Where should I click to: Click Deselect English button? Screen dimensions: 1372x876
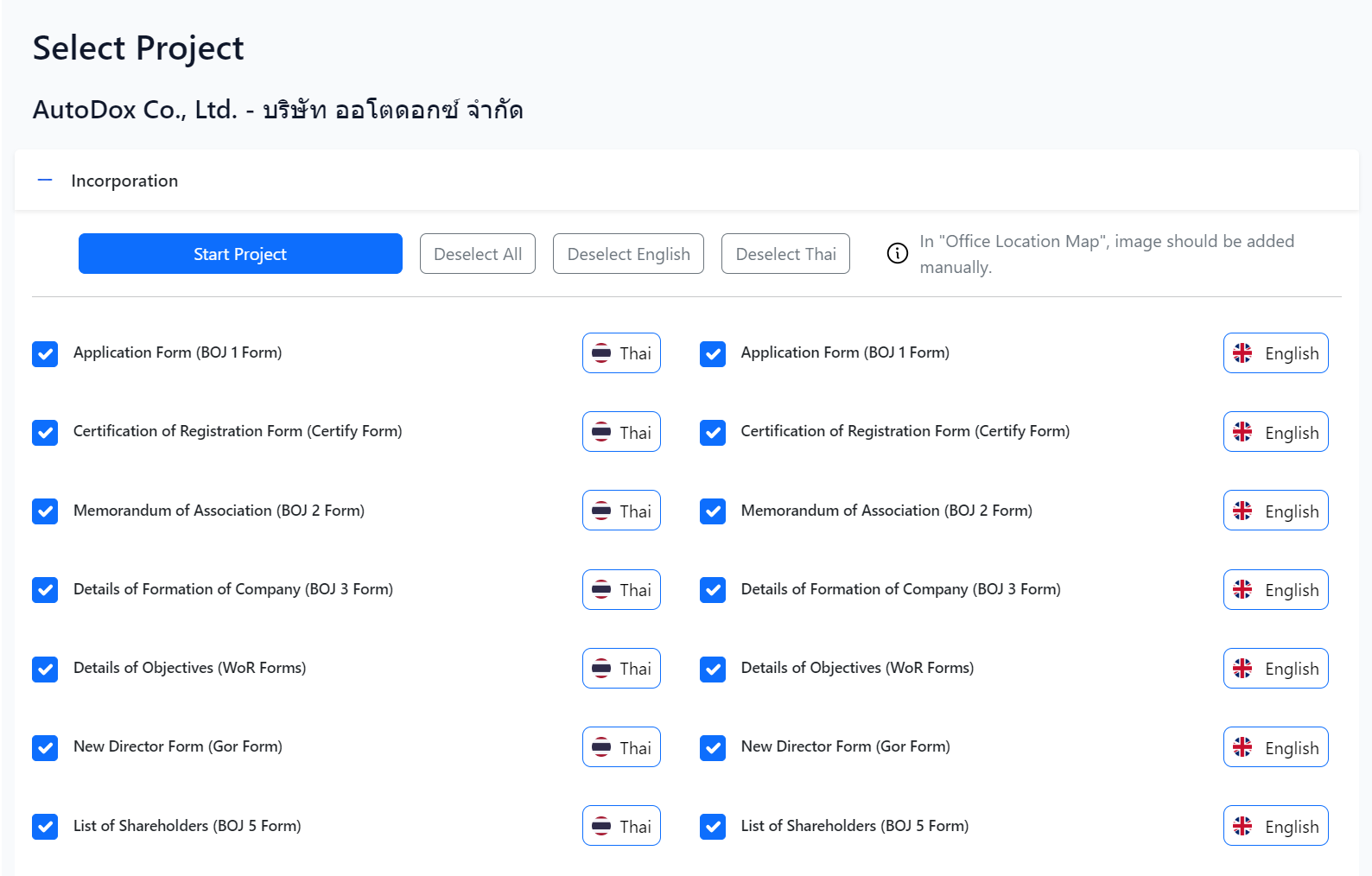628,254
